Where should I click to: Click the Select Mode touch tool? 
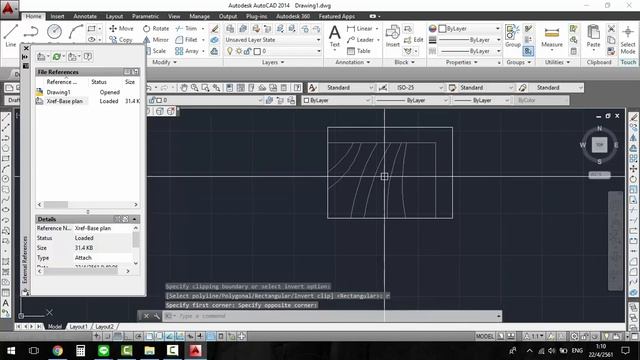(x=628, y=40)
